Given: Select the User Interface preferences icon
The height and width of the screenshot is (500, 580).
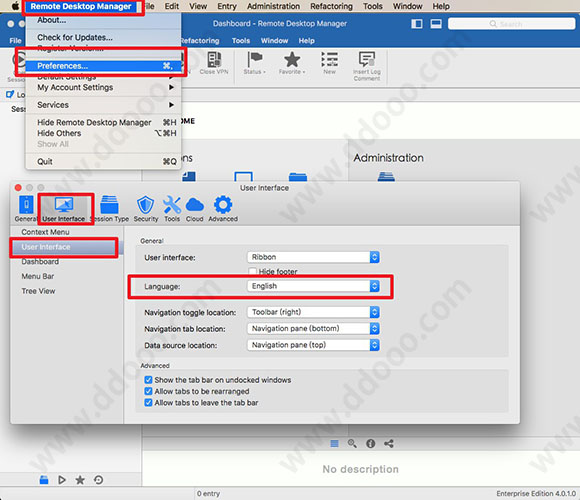Looking at the screenshot, I should tap(64, 205).
